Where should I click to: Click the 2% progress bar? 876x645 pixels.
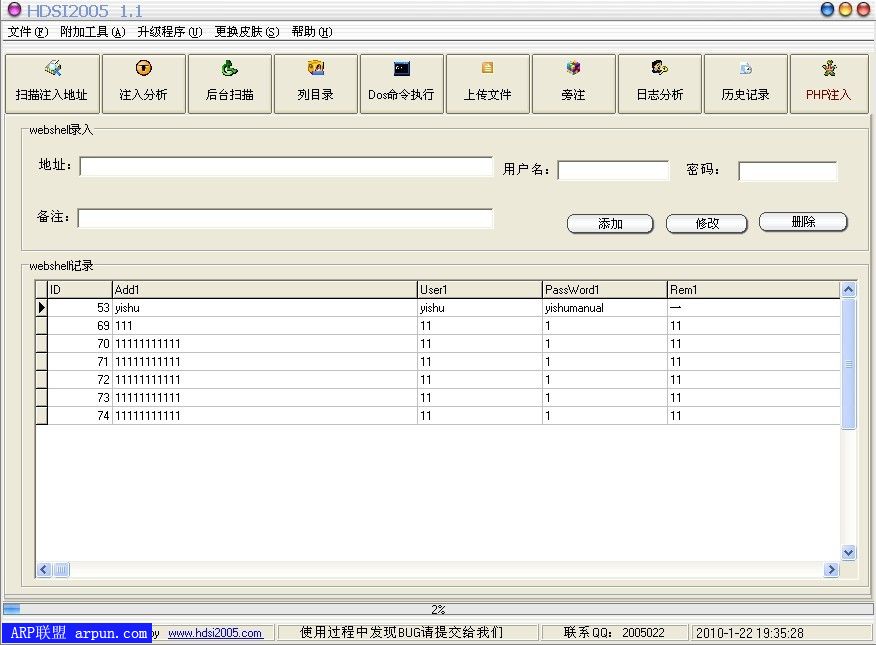tap(437, 608)
